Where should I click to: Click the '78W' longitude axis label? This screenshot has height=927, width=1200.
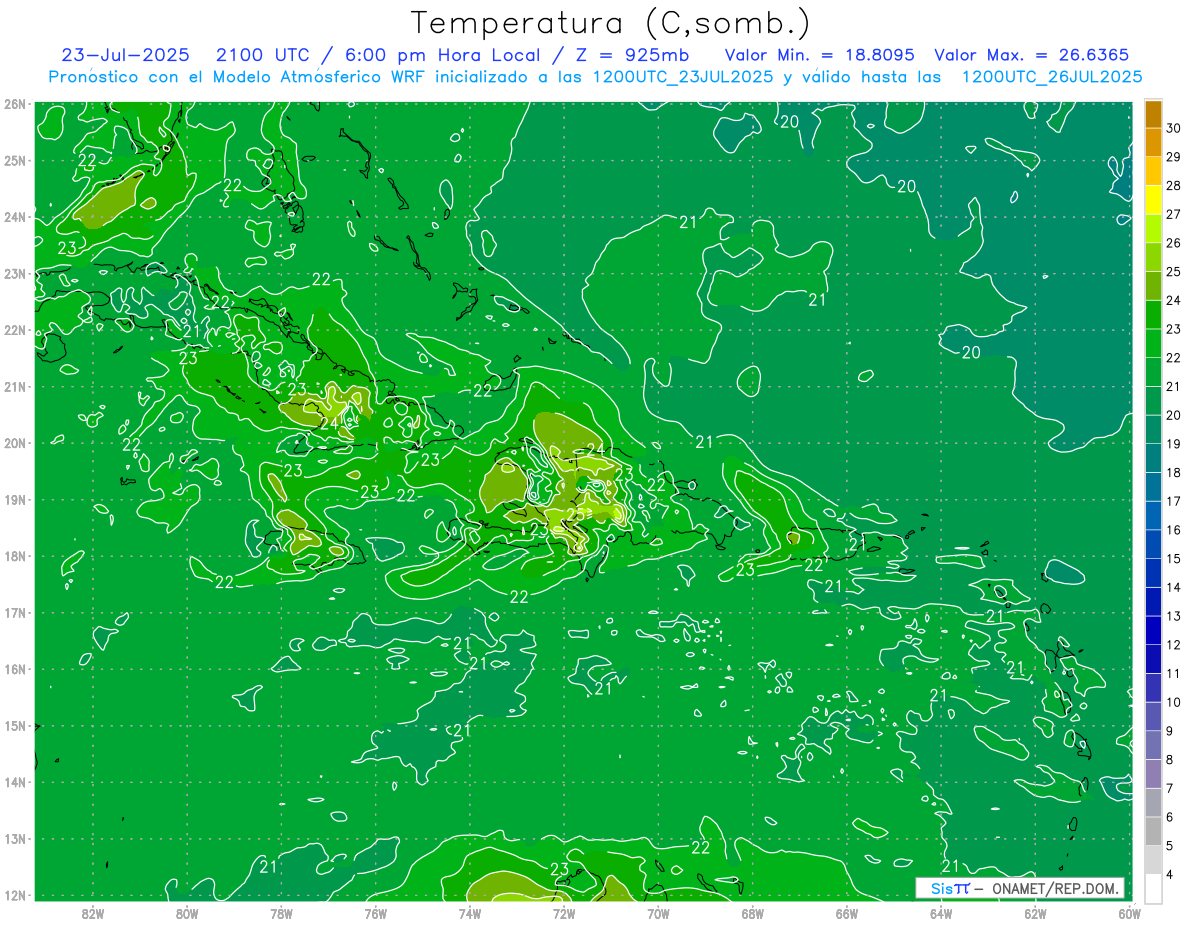(x=281, y=913)
